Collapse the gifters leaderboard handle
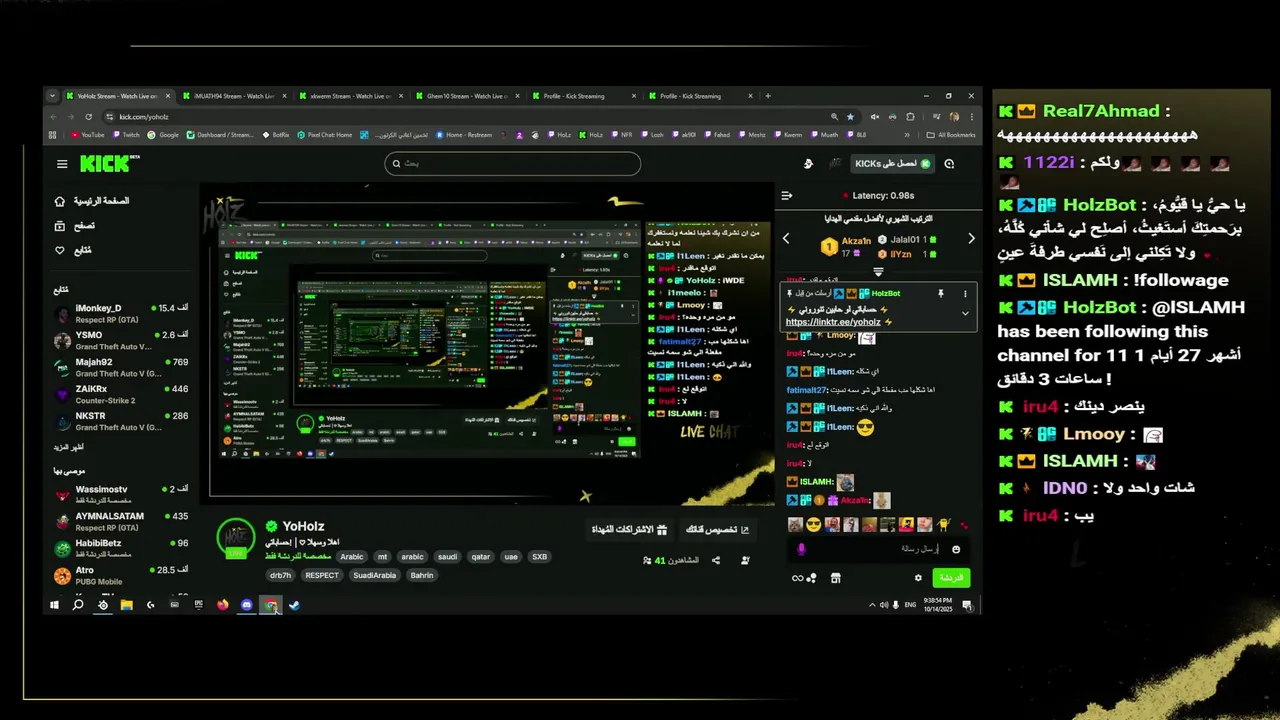The height and width of the screenshot is (720, 1280). (878, 271)
